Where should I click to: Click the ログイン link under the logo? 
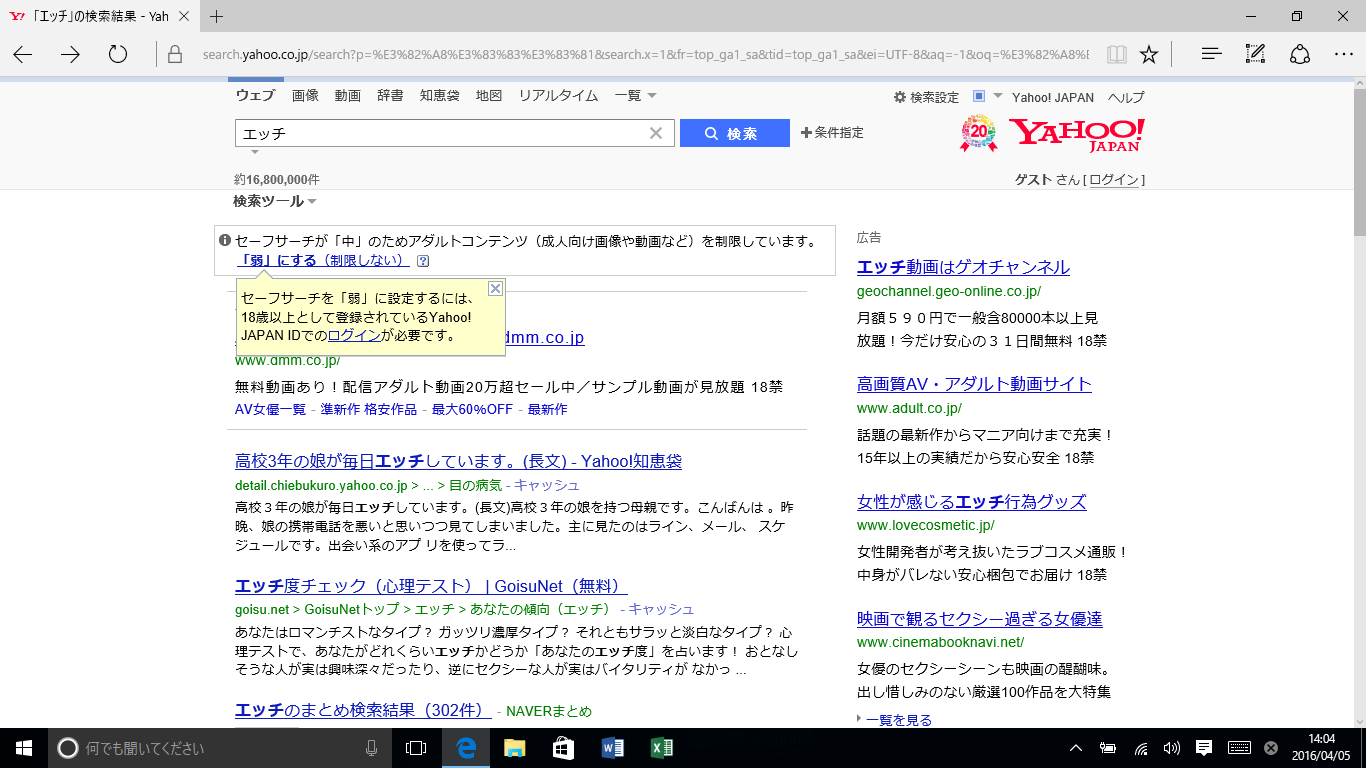coord(1115,180)
